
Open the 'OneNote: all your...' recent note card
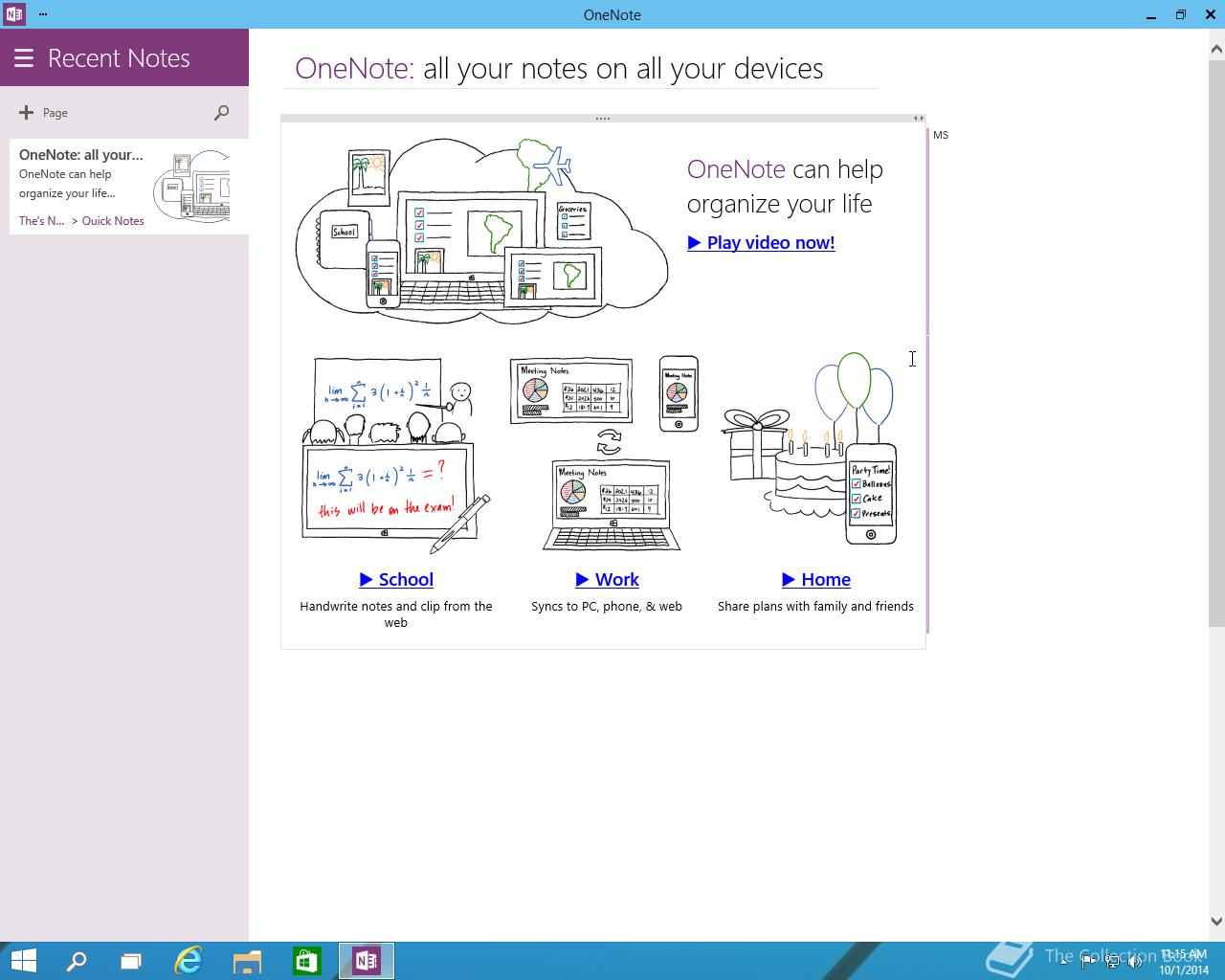point(129,187)
